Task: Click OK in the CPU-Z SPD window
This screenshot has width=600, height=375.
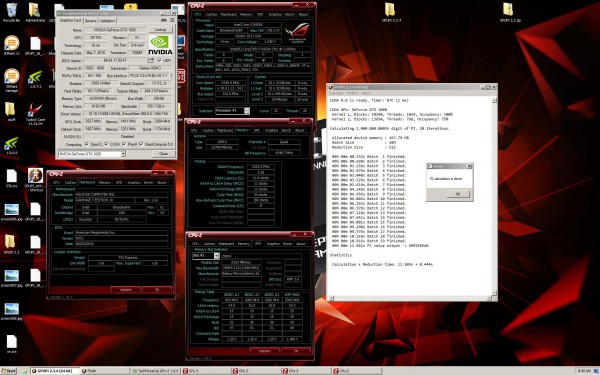Action: pos(296,351)
